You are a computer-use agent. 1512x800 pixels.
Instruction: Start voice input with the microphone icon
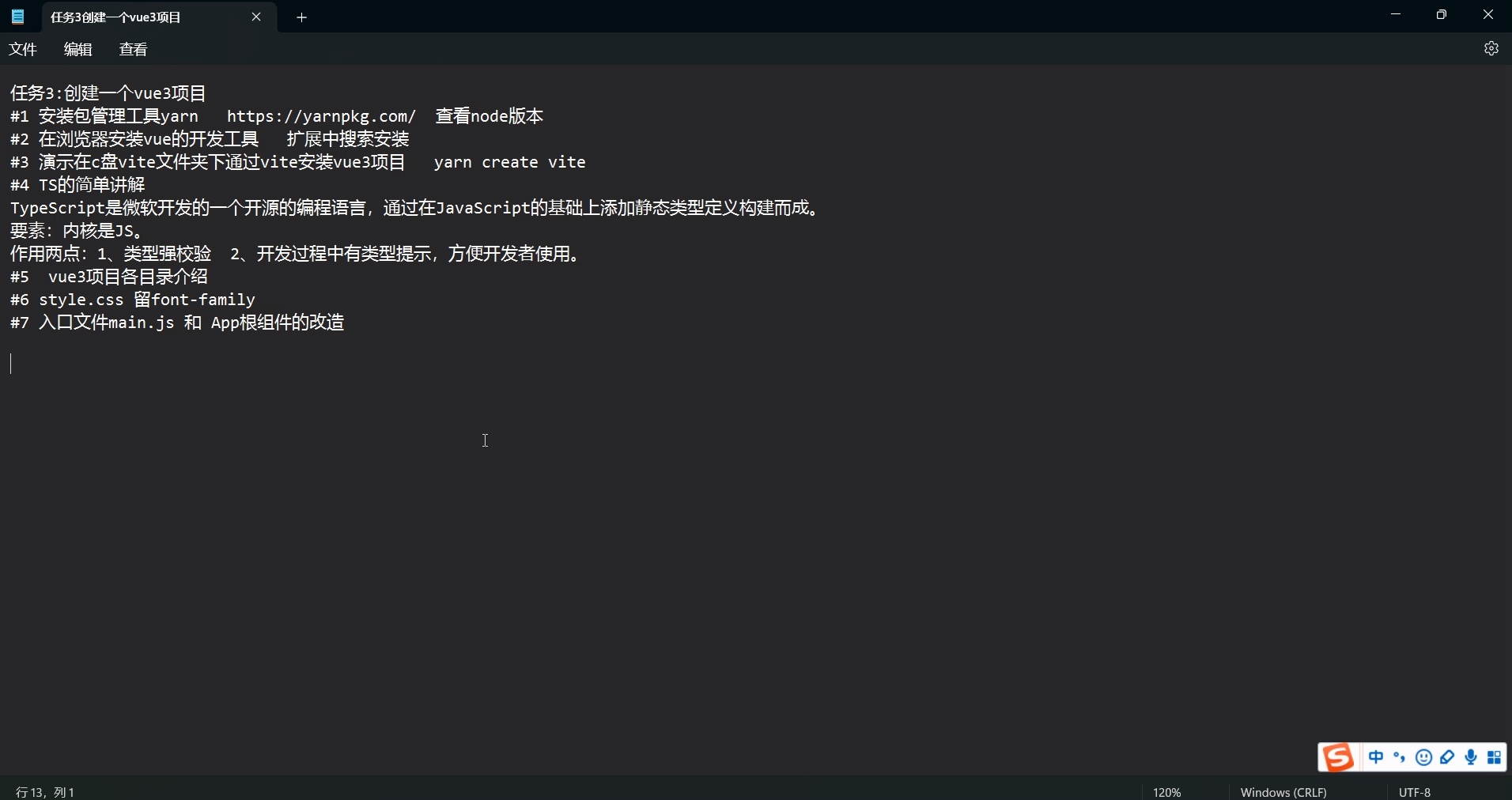click(1471, 757)
